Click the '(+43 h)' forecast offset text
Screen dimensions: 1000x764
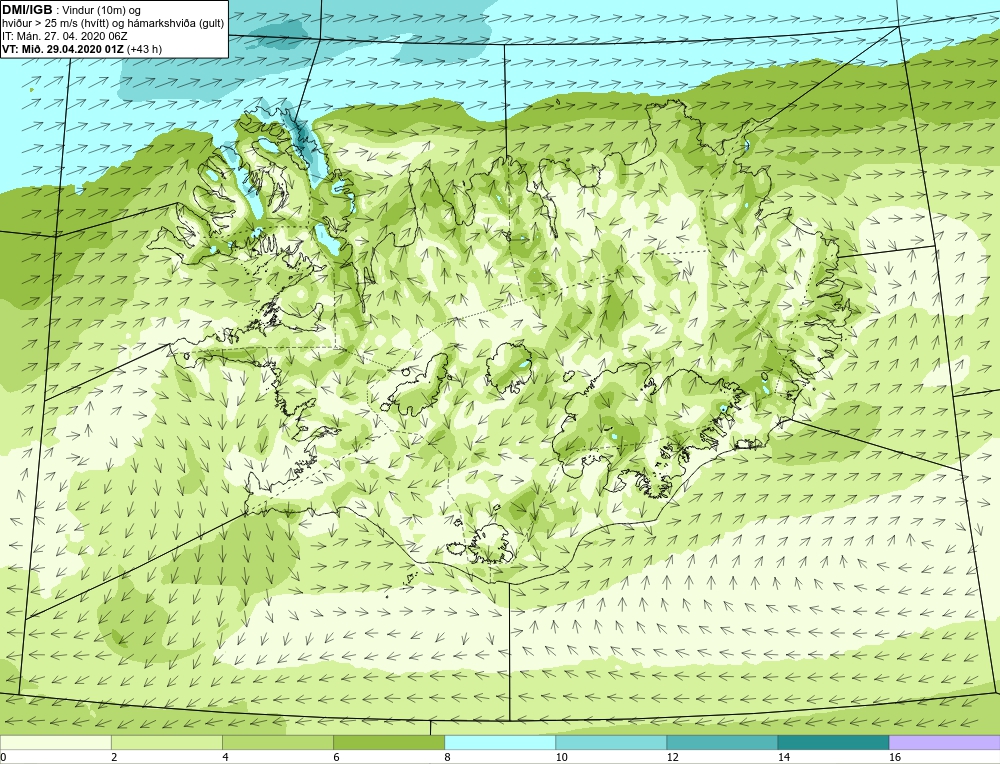coord(144,49)
